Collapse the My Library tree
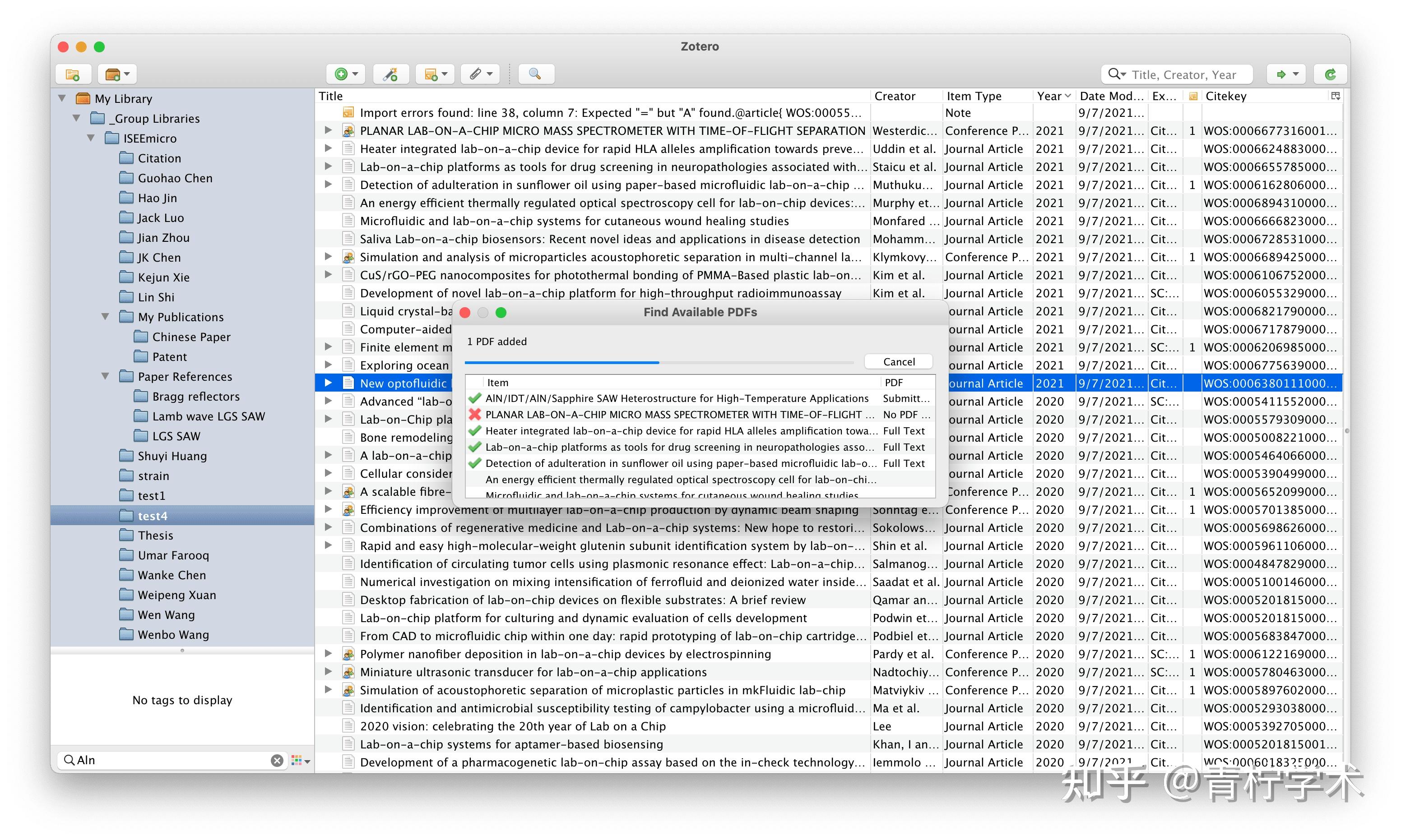Image resolution: width=1401 pixels, height=840 pixels. point(62,98)
